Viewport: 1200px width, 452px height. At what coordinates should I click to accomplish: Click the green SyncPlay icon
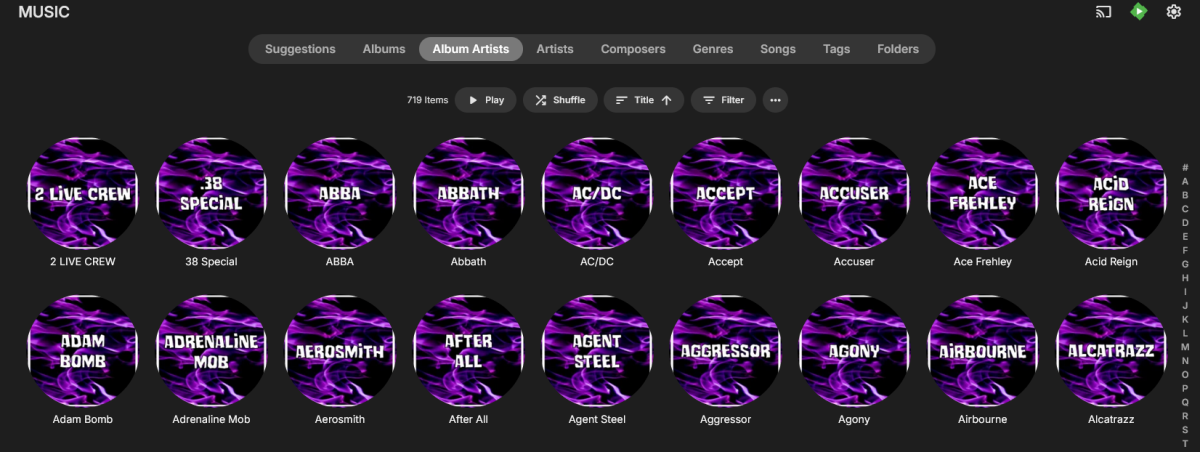pyautogui.click(x=1139, y=12)
